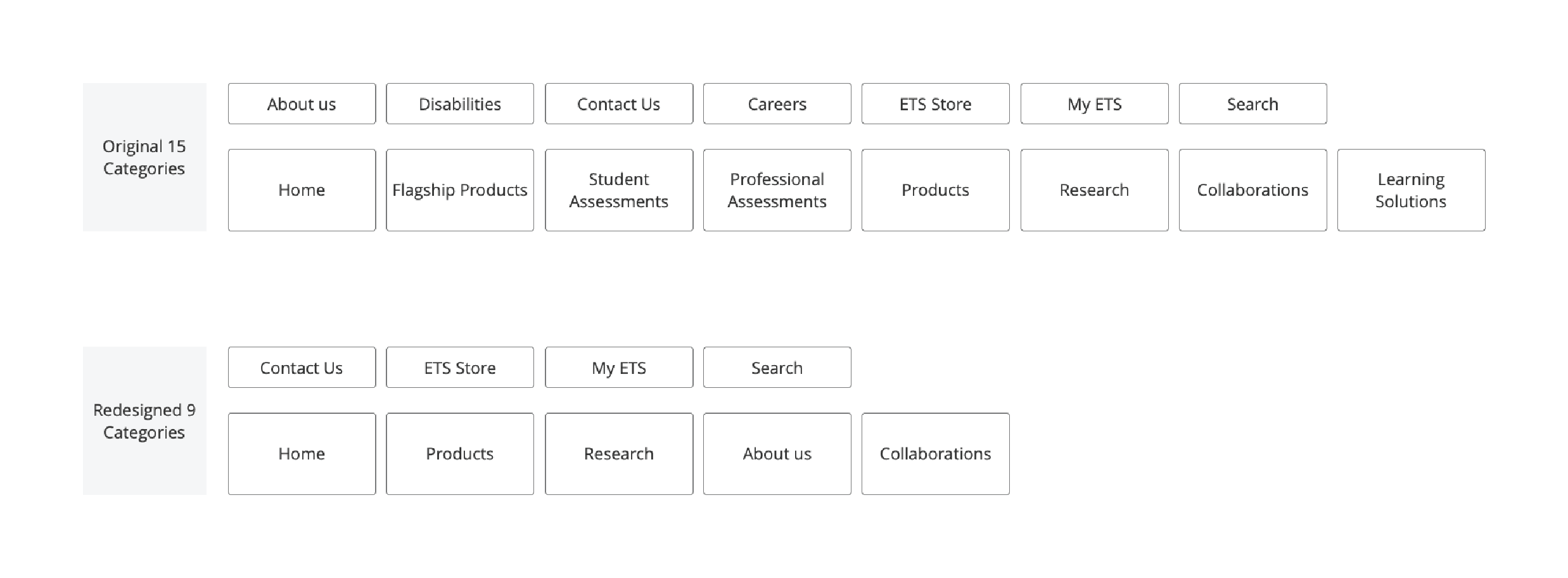The width and height of the screenshot is (1568, 578).
Task: Select Search in the Original 15 Categories group
Action: point(1252,104)
